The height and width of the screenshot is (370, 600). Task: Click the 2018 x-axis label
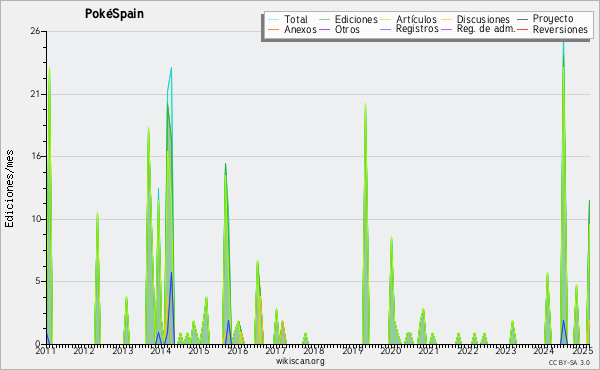tap(314, 351)
